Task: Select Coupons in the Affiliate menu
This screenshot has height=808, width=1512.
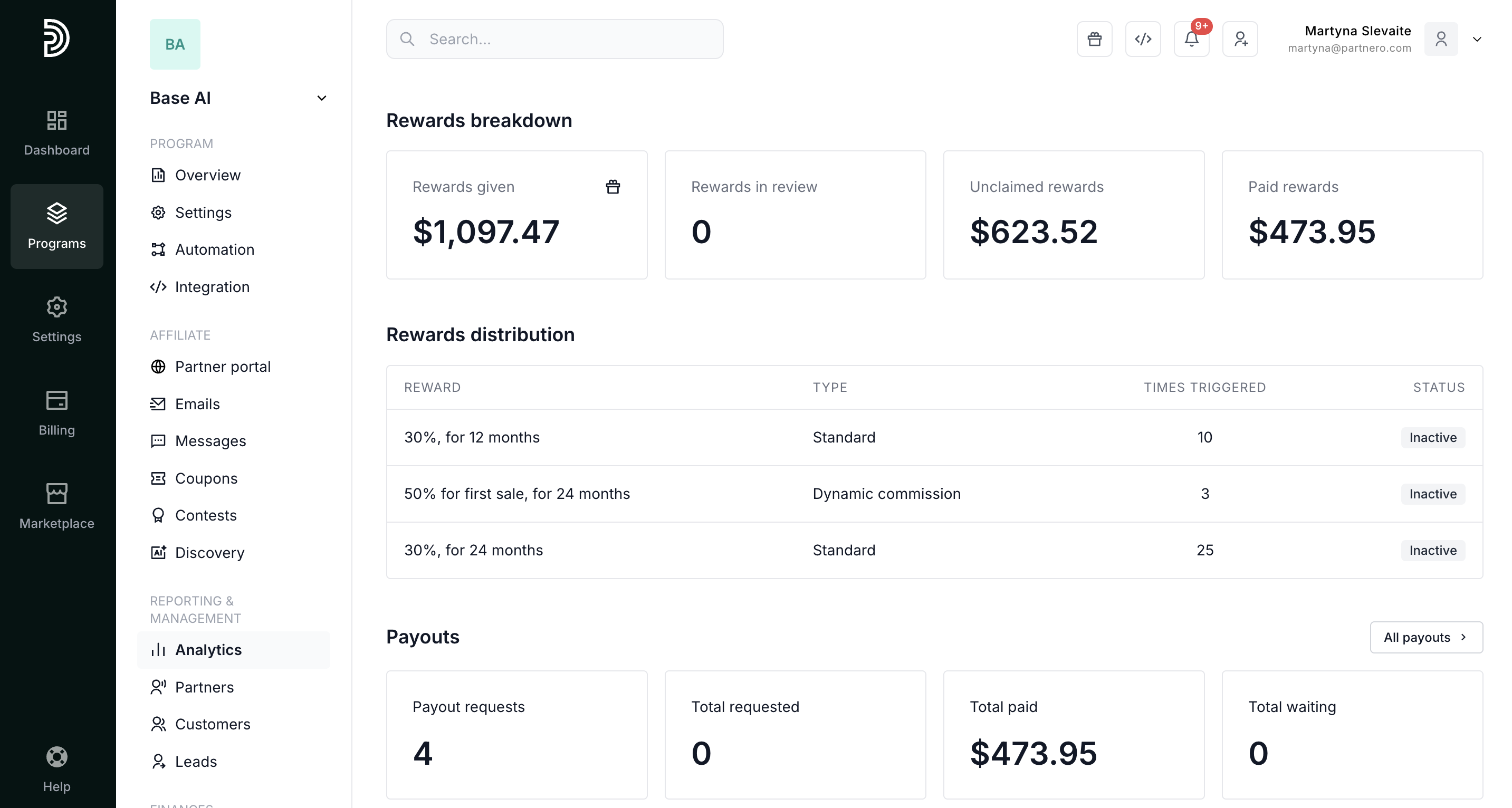Action: (x=206, y=478)
